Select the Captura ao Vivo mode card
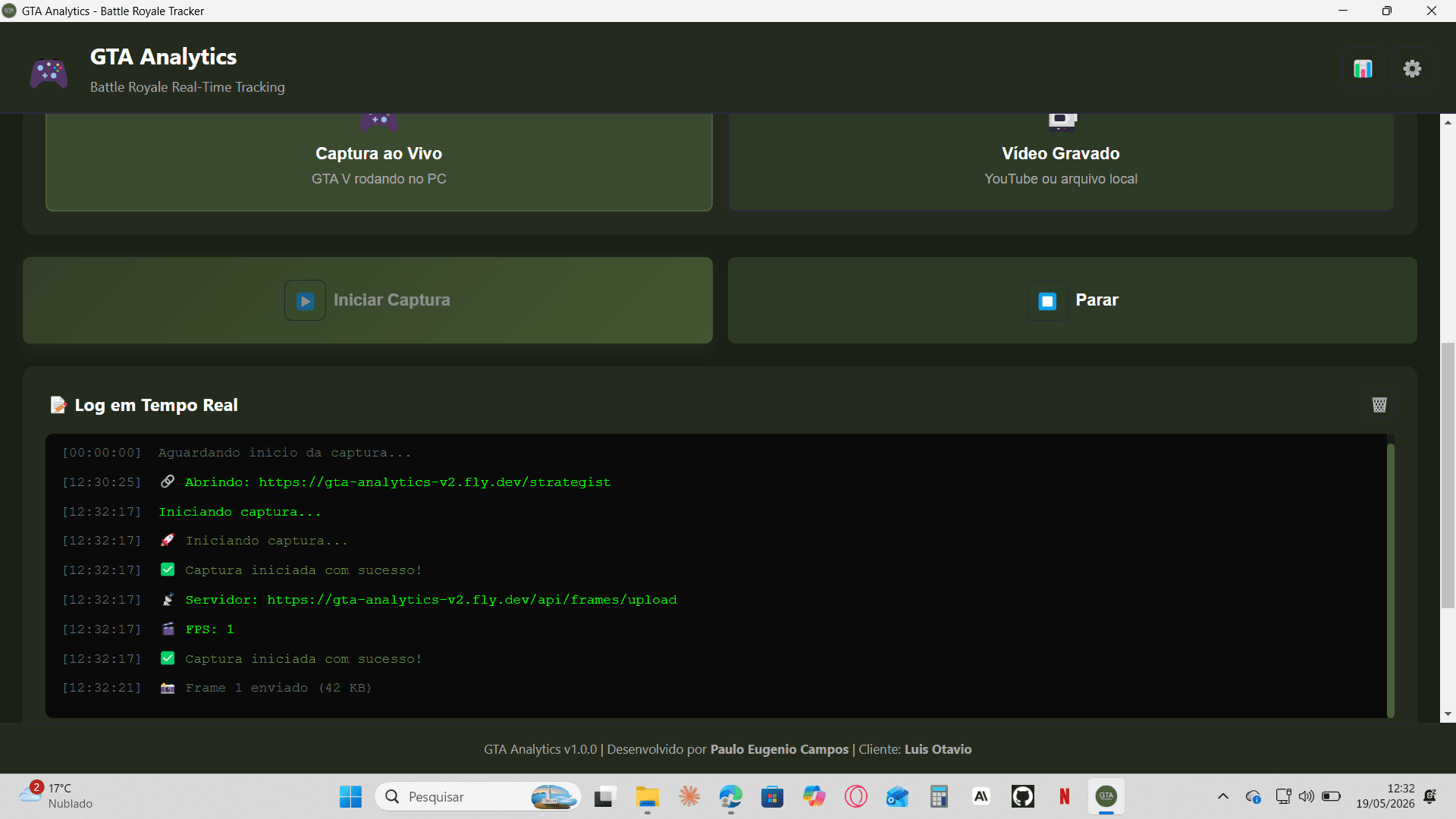 (379, 162)
